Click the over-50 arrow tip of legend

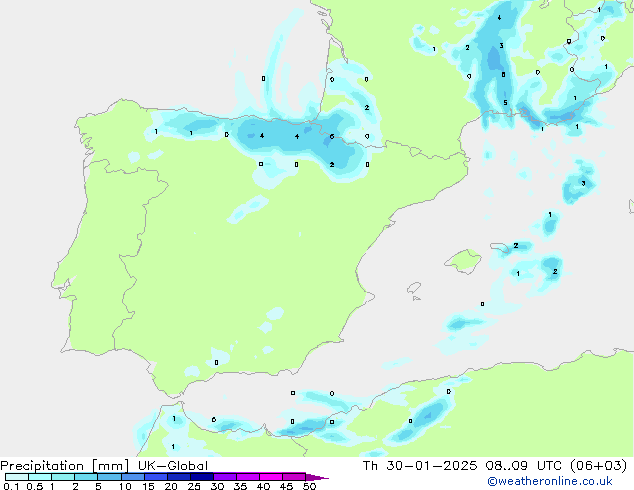coord(317,477)
